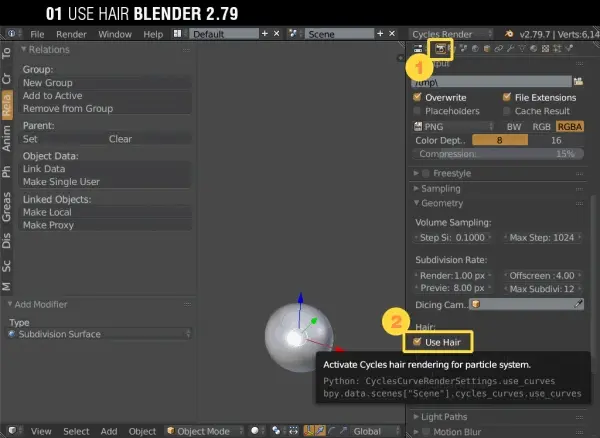
Task: Enable the Motion Blur panel checkbox
Action: [x=426, y=432]
